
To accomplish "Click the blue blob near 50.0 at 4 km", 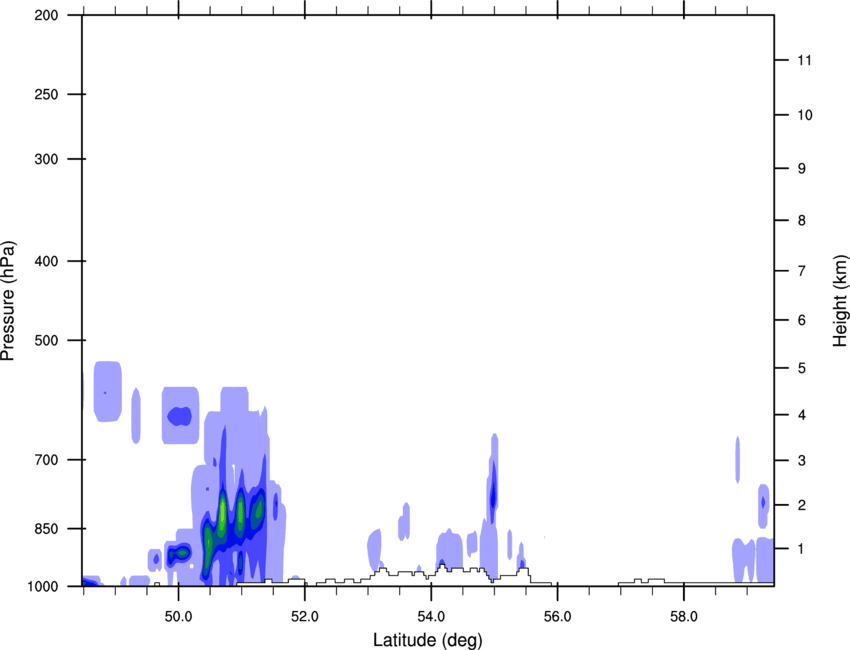I will coord(179,416).
